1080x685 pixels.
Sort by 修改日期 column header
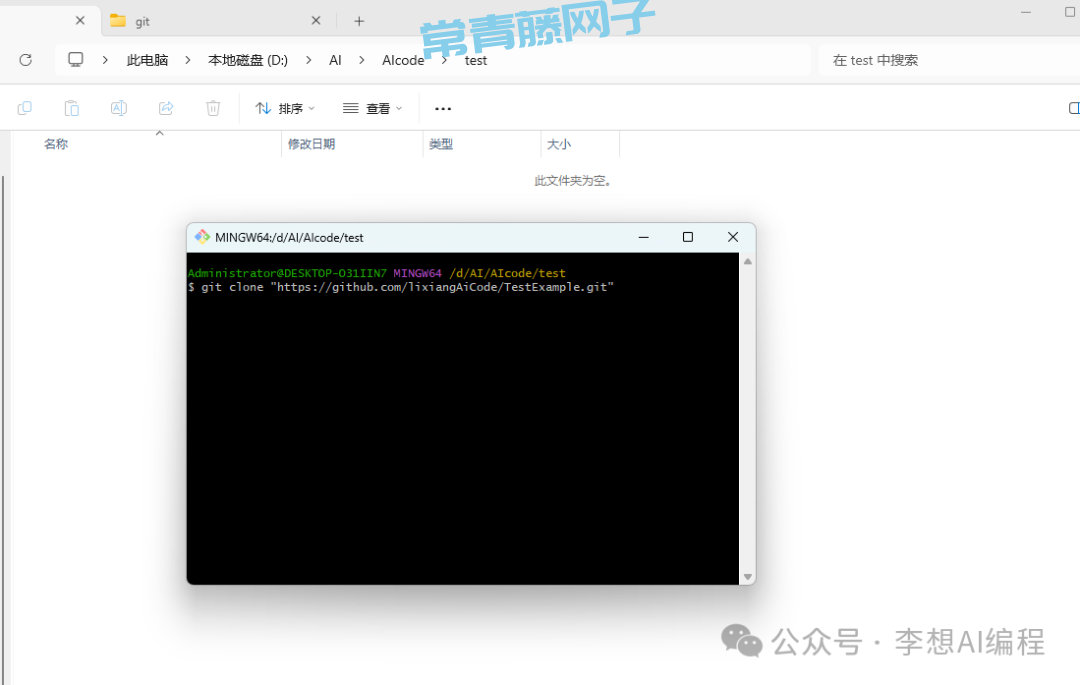click(312, 144)
